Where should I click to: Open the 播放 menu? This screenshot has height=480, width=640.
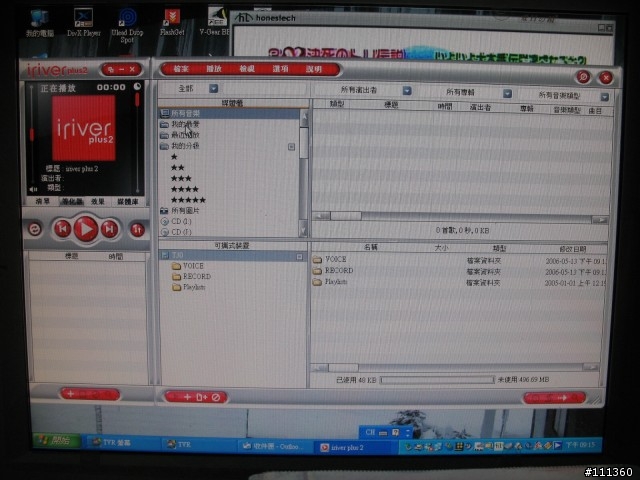214,69
